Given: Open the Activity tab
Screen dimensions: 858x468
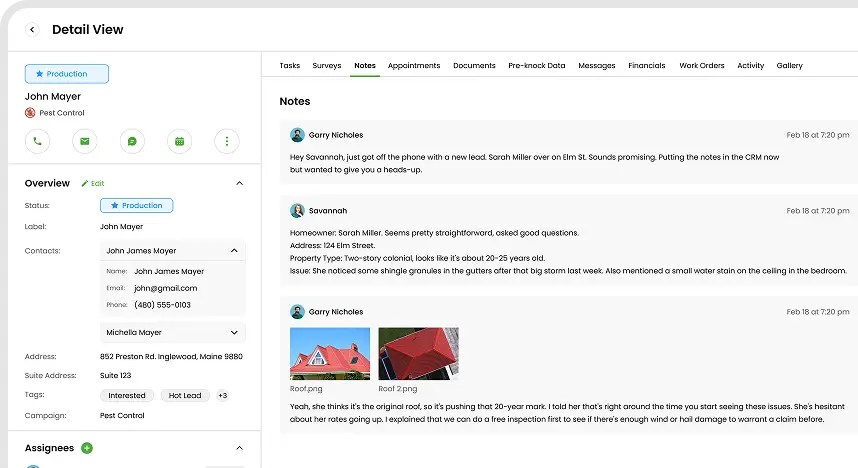Looking at the screenshot, I should (750, 66).
